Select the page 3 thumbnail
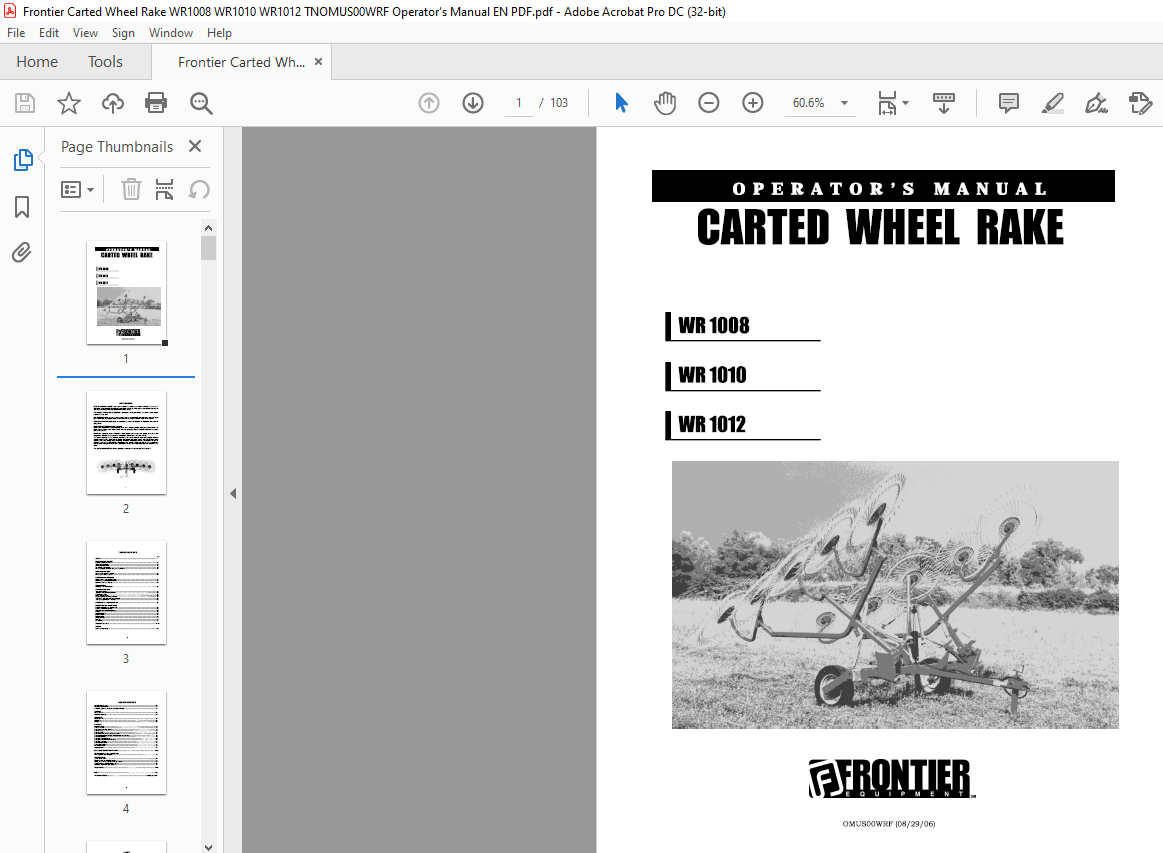This screenshot has width=1163, height=853. (x=126, y=593)
